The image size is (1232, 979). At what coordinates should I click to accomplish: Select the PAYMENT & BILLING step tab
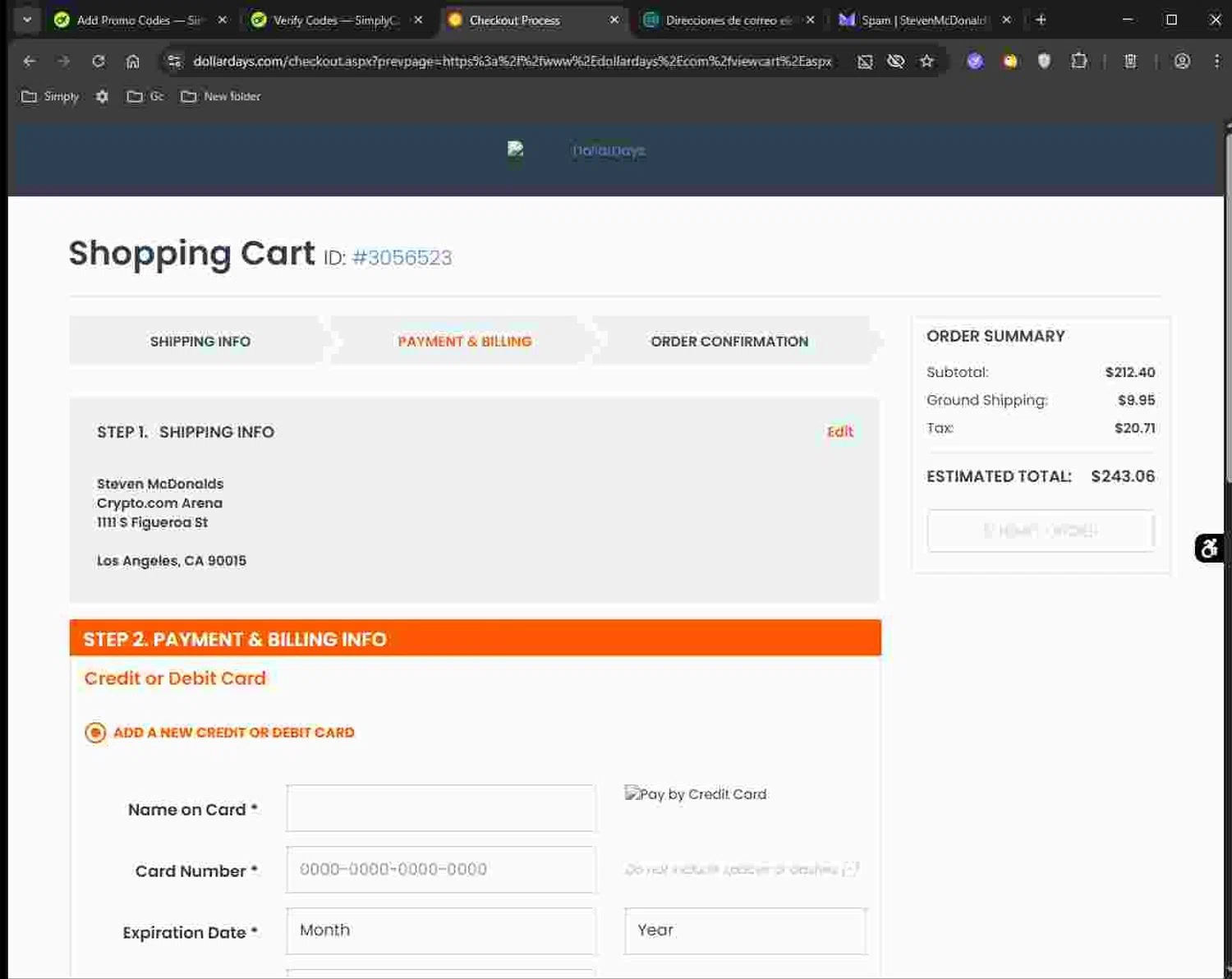tap(465, 341)
